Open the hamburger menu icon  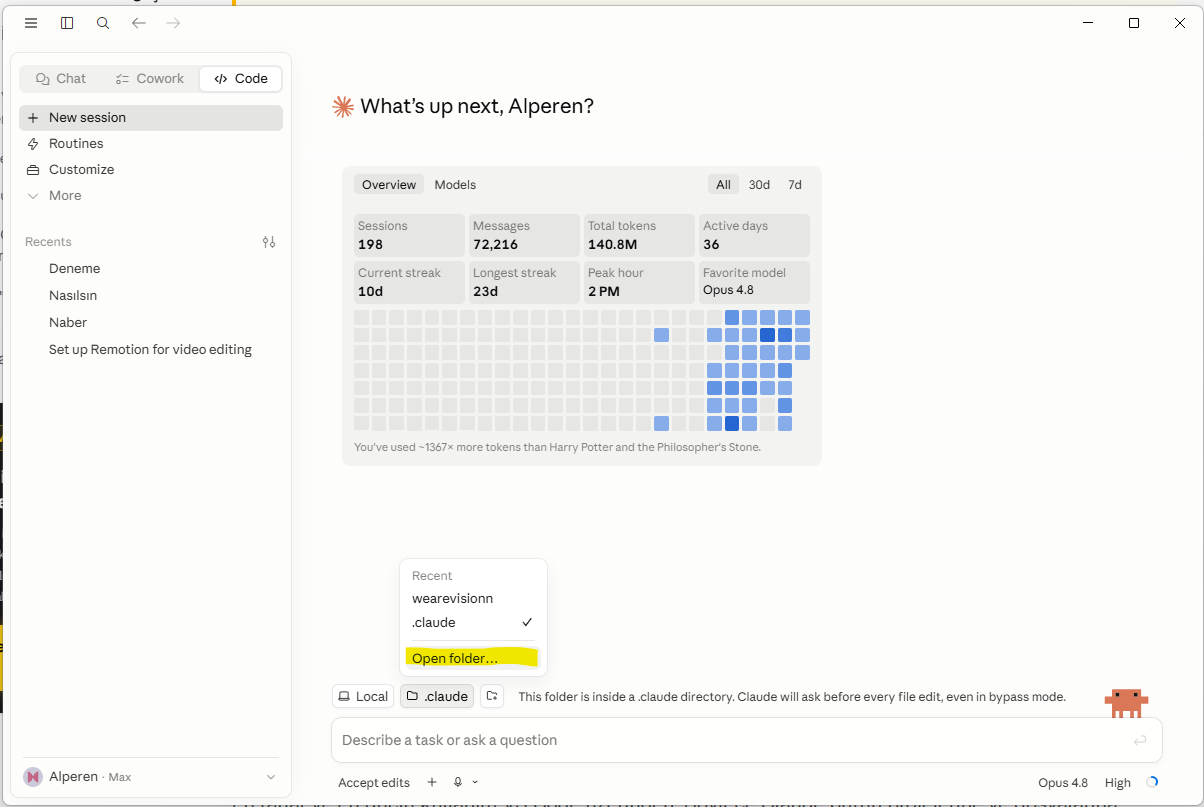click(x=31, y=23)
